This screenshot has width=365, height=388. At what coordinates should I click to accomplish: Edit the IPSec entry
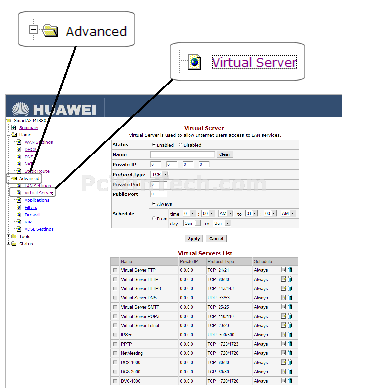[x=283, y=334]
